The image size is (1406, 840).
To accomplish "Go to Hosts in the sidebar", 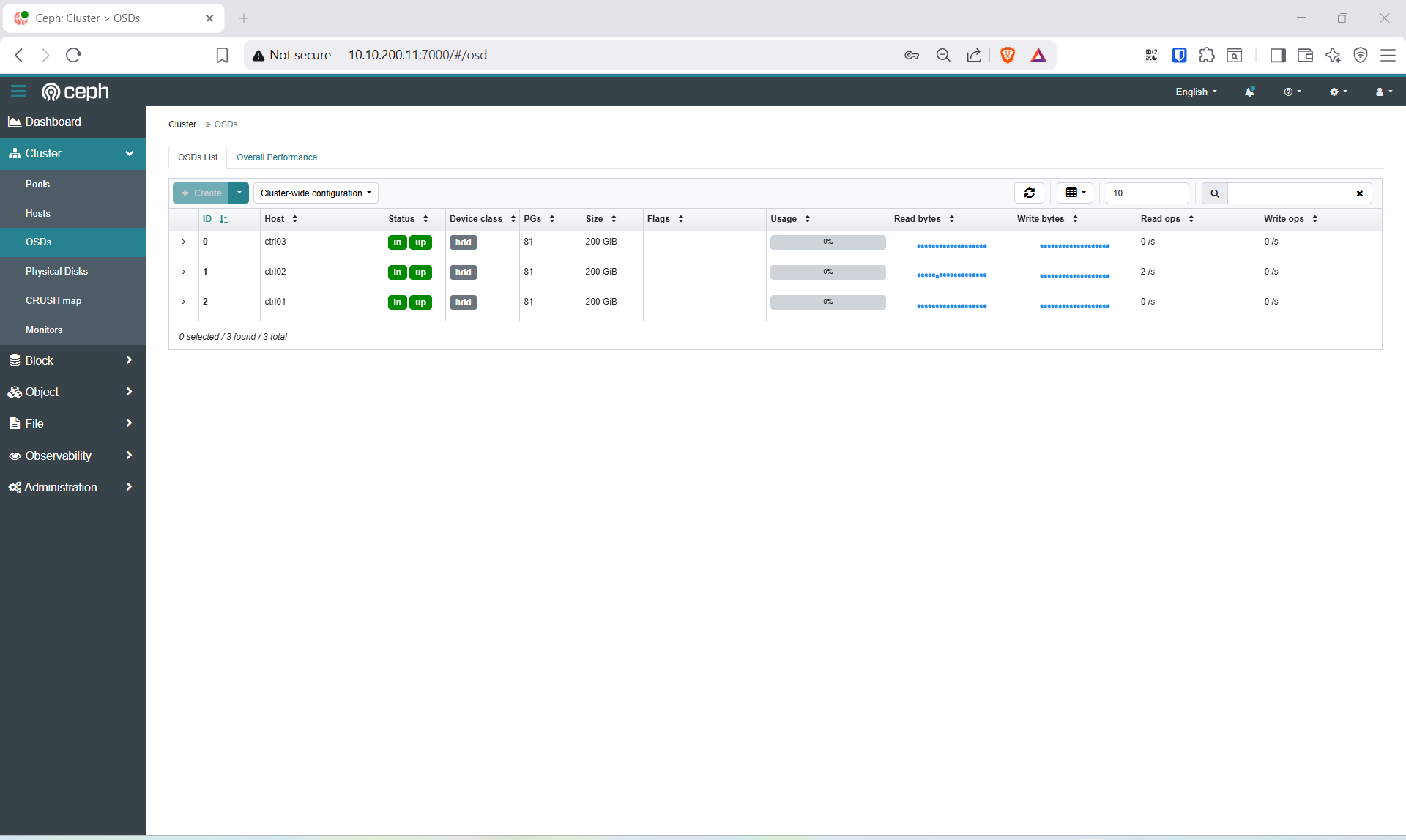I will 73,213.
